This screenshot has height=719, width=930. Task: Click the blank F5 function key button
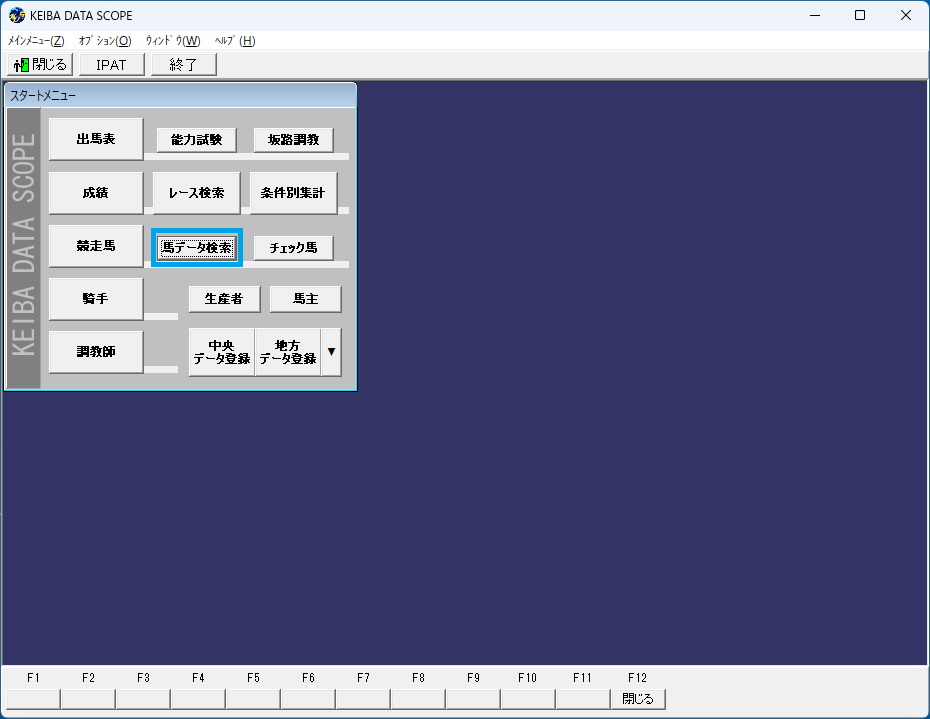pyautogui.click(x=253, y=699)
